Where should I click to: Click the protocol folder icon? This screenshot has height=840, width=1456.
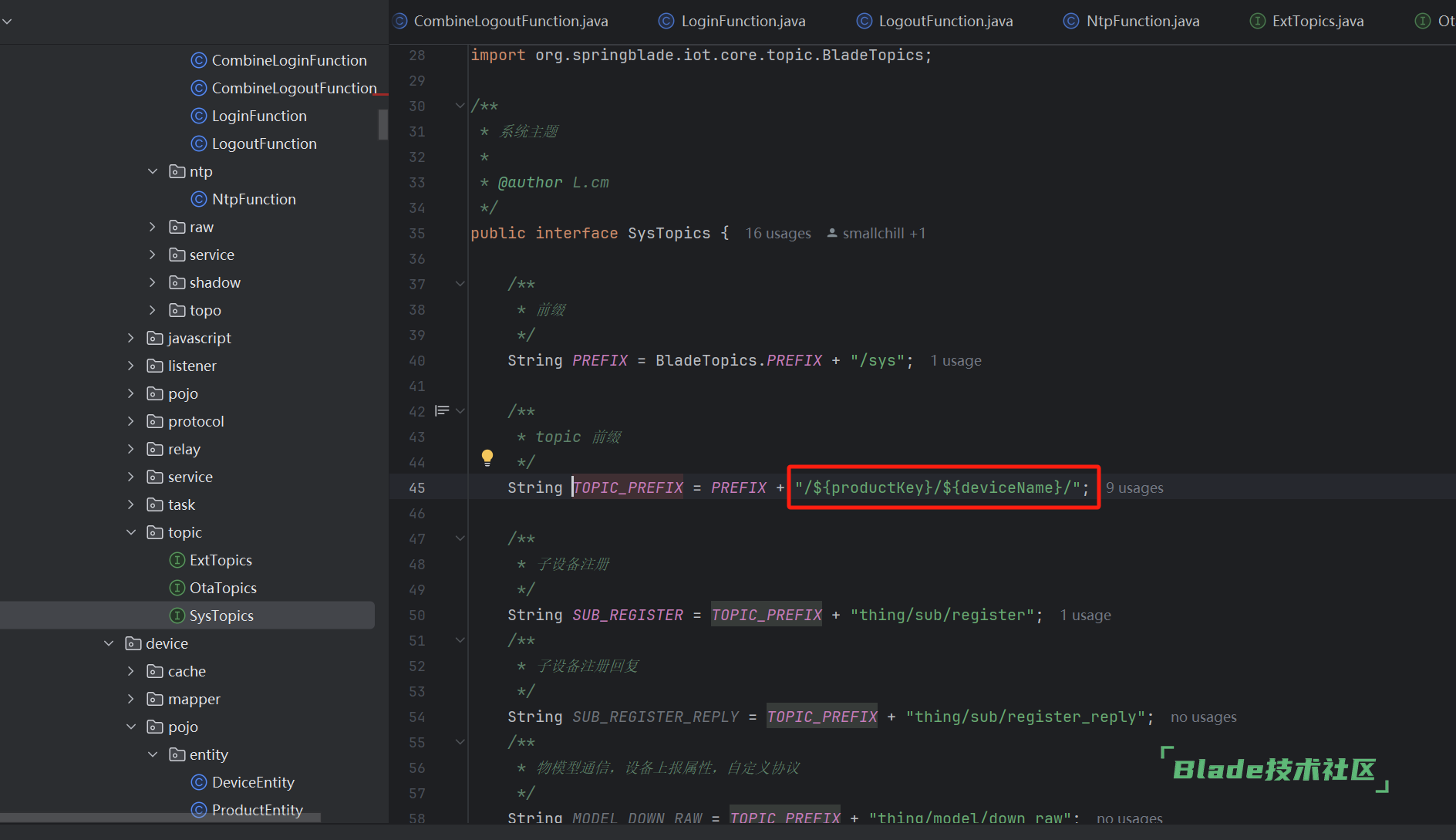click(x=155, y=421)
